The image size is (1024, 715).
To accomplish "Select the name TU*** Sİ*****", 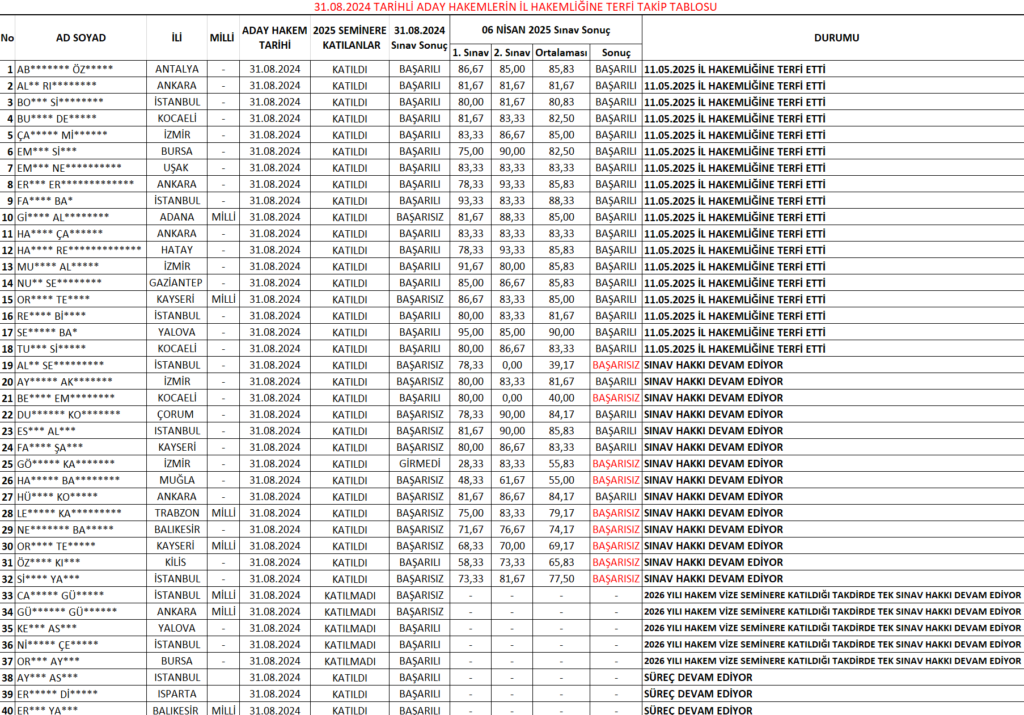I will [x=52, y=349].
